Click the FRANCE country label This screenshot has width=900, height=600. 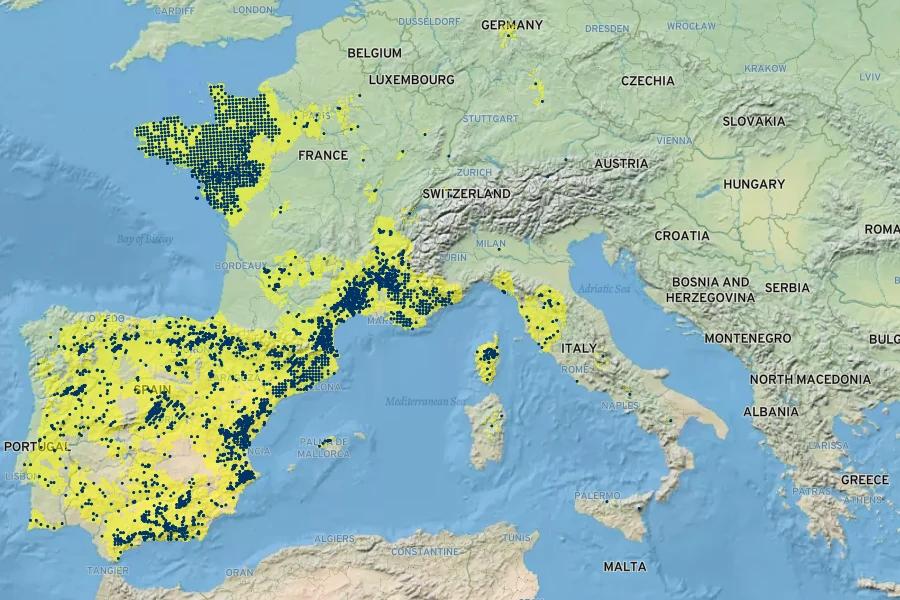(323, 155)
